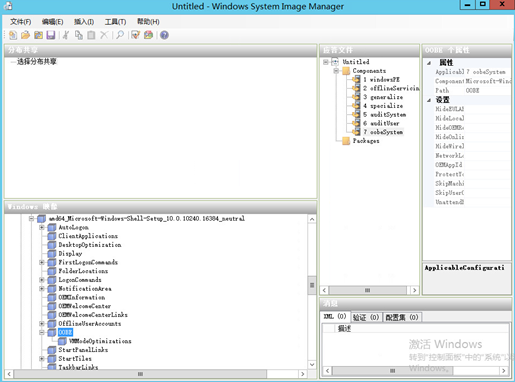The width and height of the screenshot is (515, 382).
Task: Save the answer file with the floppy icon
Action: pos(51,35)
